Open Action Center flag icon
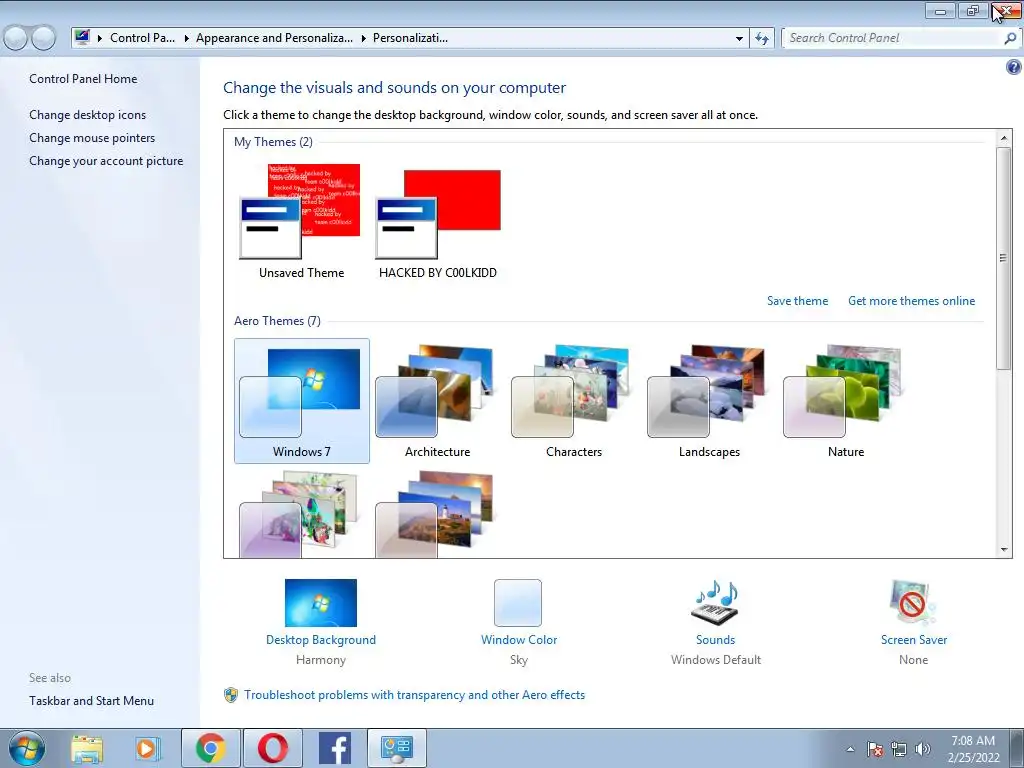The height and width of the screenshot is (768, 1024). [875, 749]
